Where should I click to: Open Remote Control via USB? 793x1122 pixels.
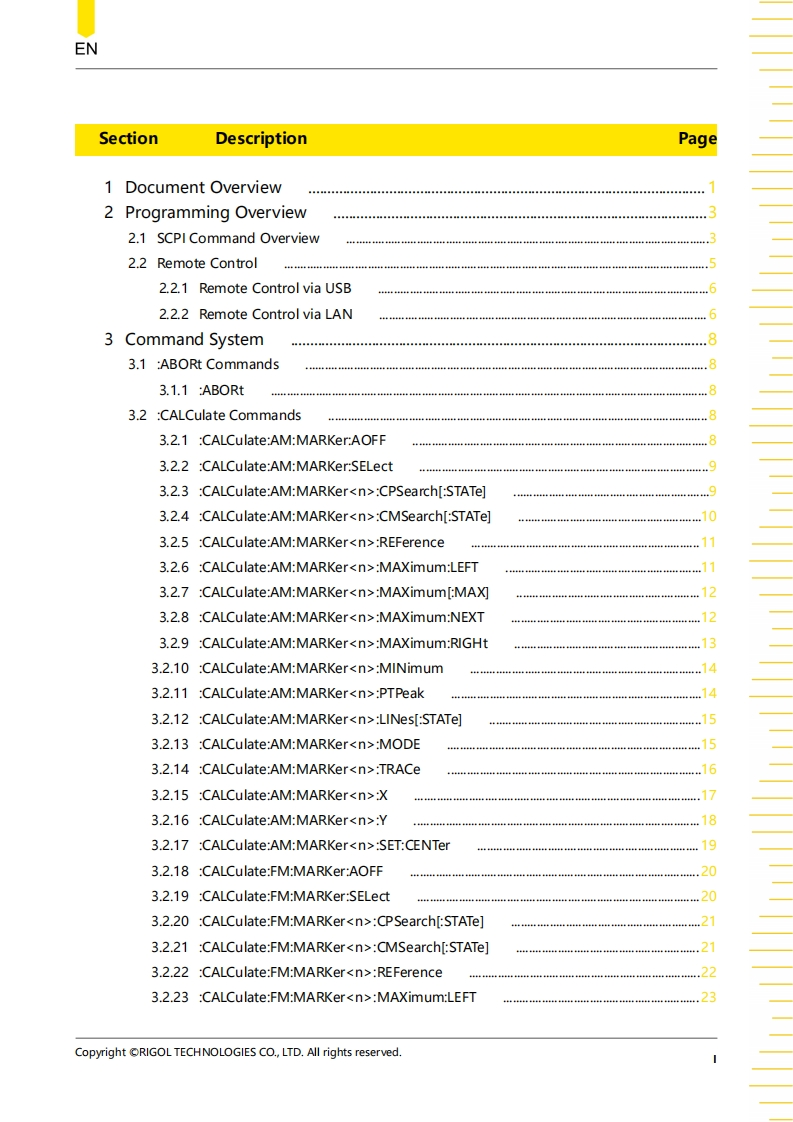point(275,288)
